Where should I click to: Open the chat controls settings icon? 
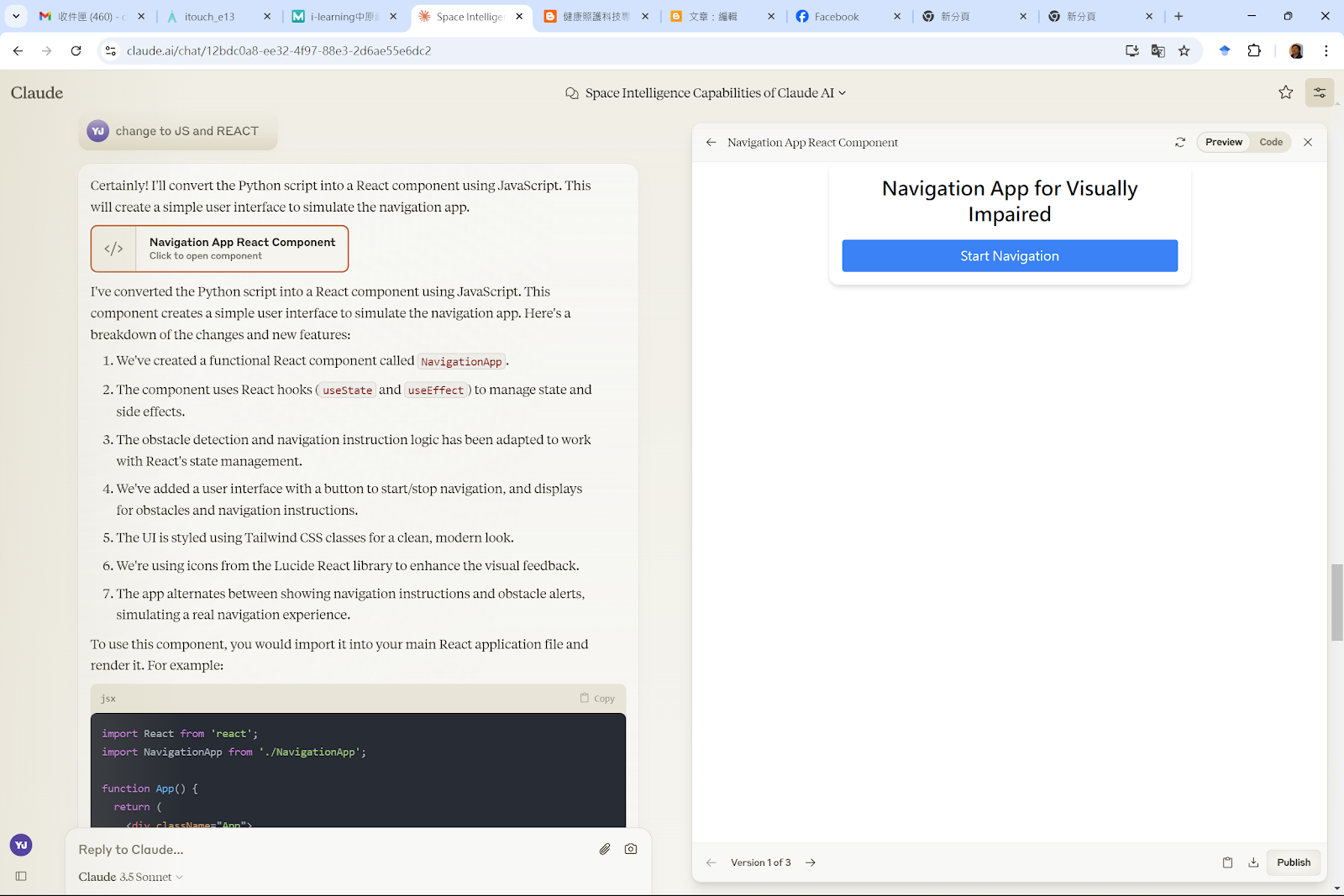pos(1320,92)
